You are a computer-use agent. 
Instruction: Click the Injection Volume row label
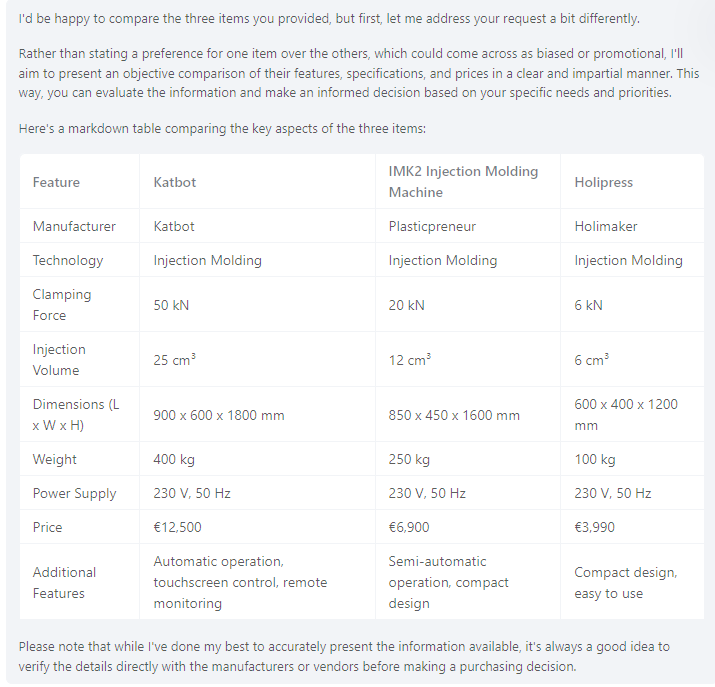(59, 359)
